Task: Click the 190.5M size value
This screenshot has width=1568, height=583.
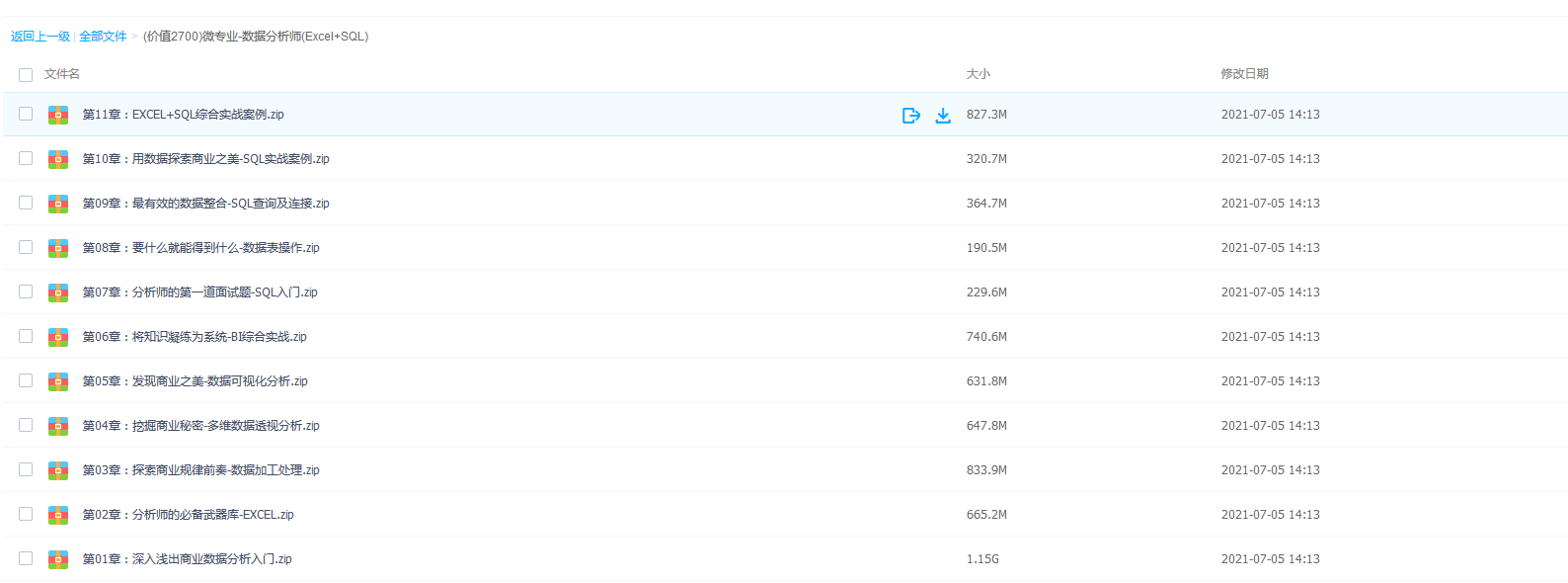Action: tap(986, 248)
